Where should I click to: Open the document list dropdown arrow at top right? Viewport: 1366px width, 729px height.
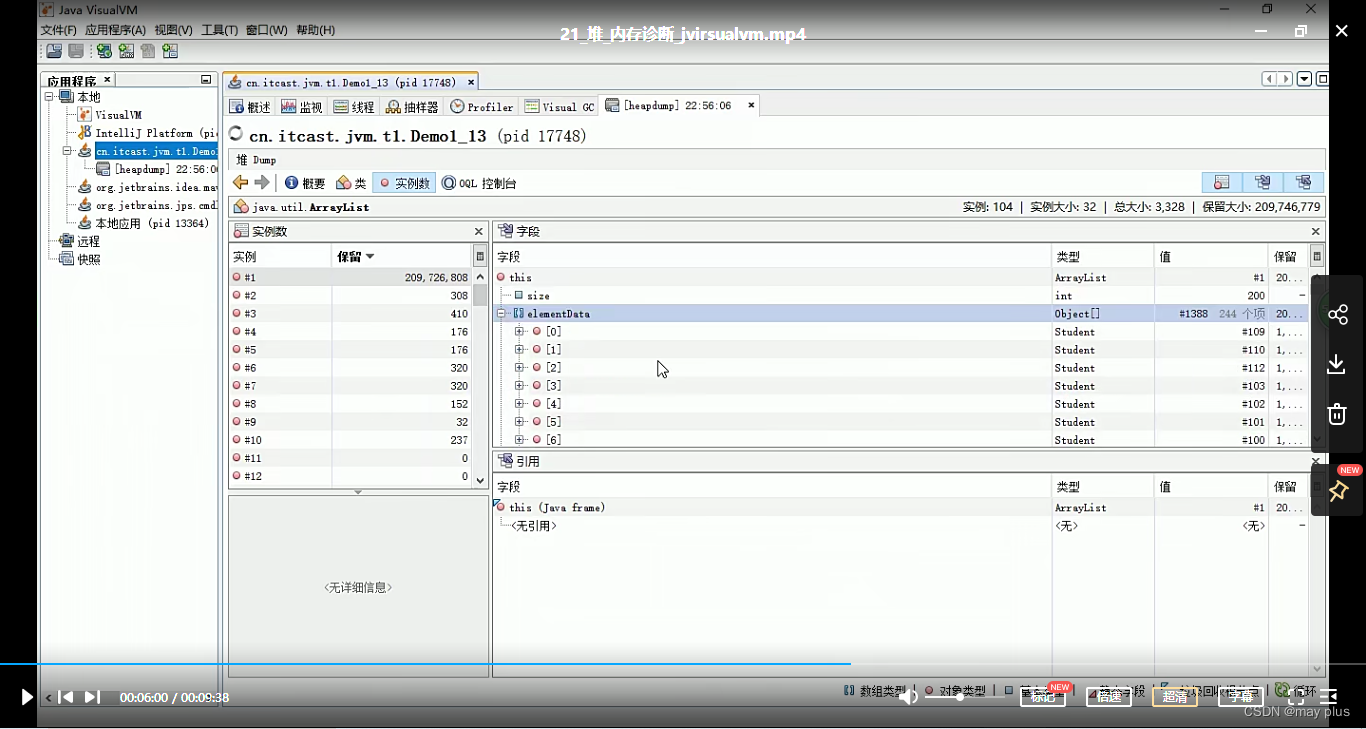(x=1304, y=79)
